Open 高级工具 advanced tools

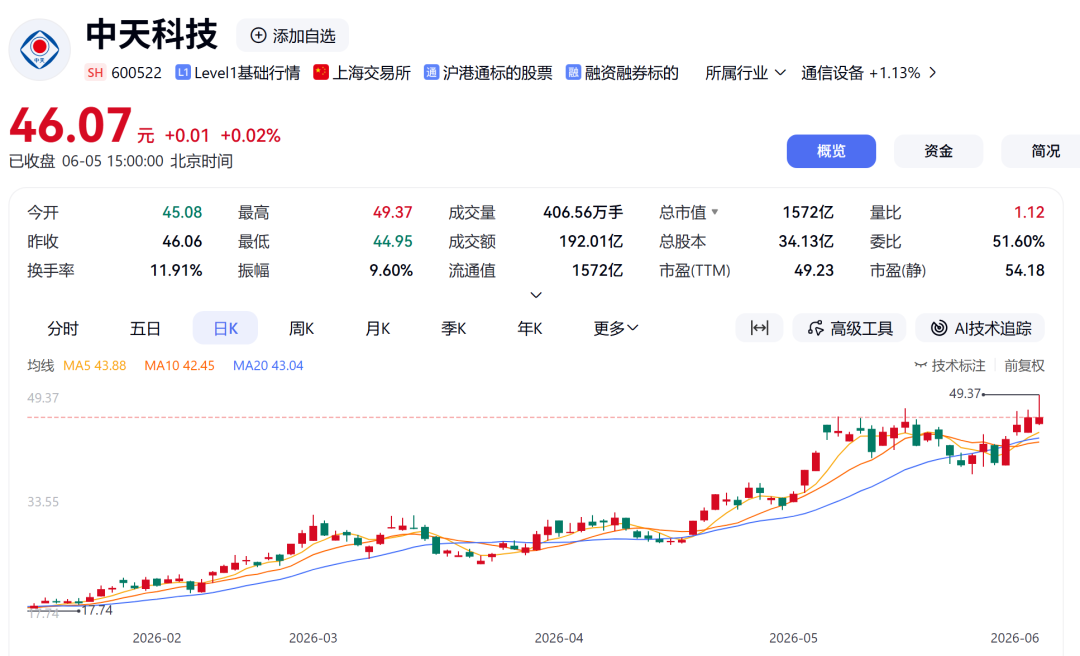(x=849, y=328)
